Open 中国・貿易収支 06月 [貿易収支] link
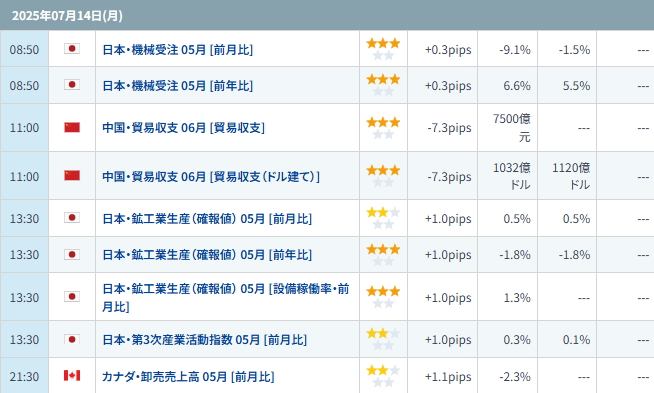654x393 pixels. (184, 128)
